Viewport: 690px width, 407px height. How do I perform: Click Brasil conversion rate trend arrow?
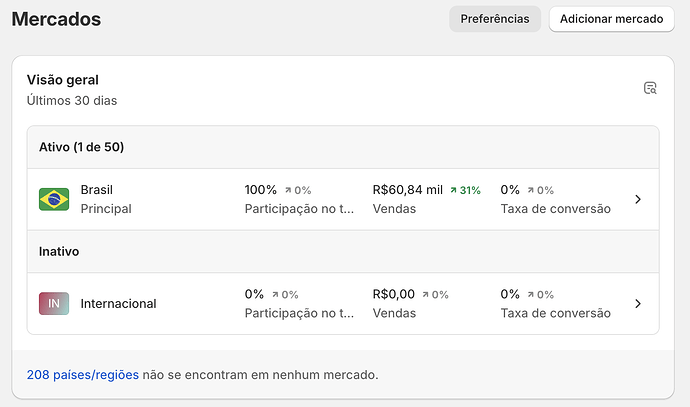(x=530, y=190)
